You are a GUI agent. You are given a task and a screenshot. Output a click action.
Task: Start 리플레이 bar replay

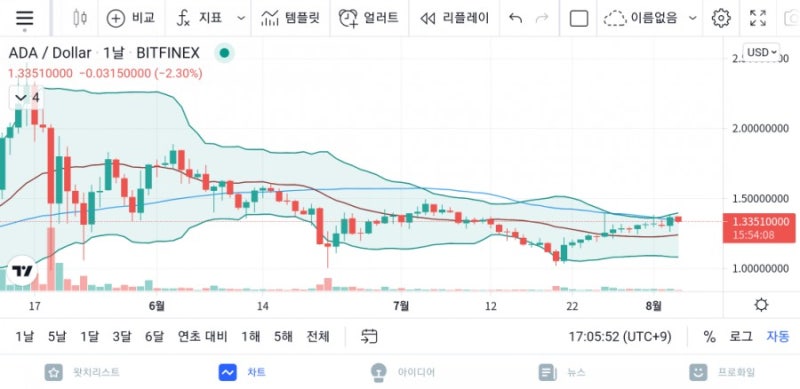pyautogui.click(x=454, y=18)
